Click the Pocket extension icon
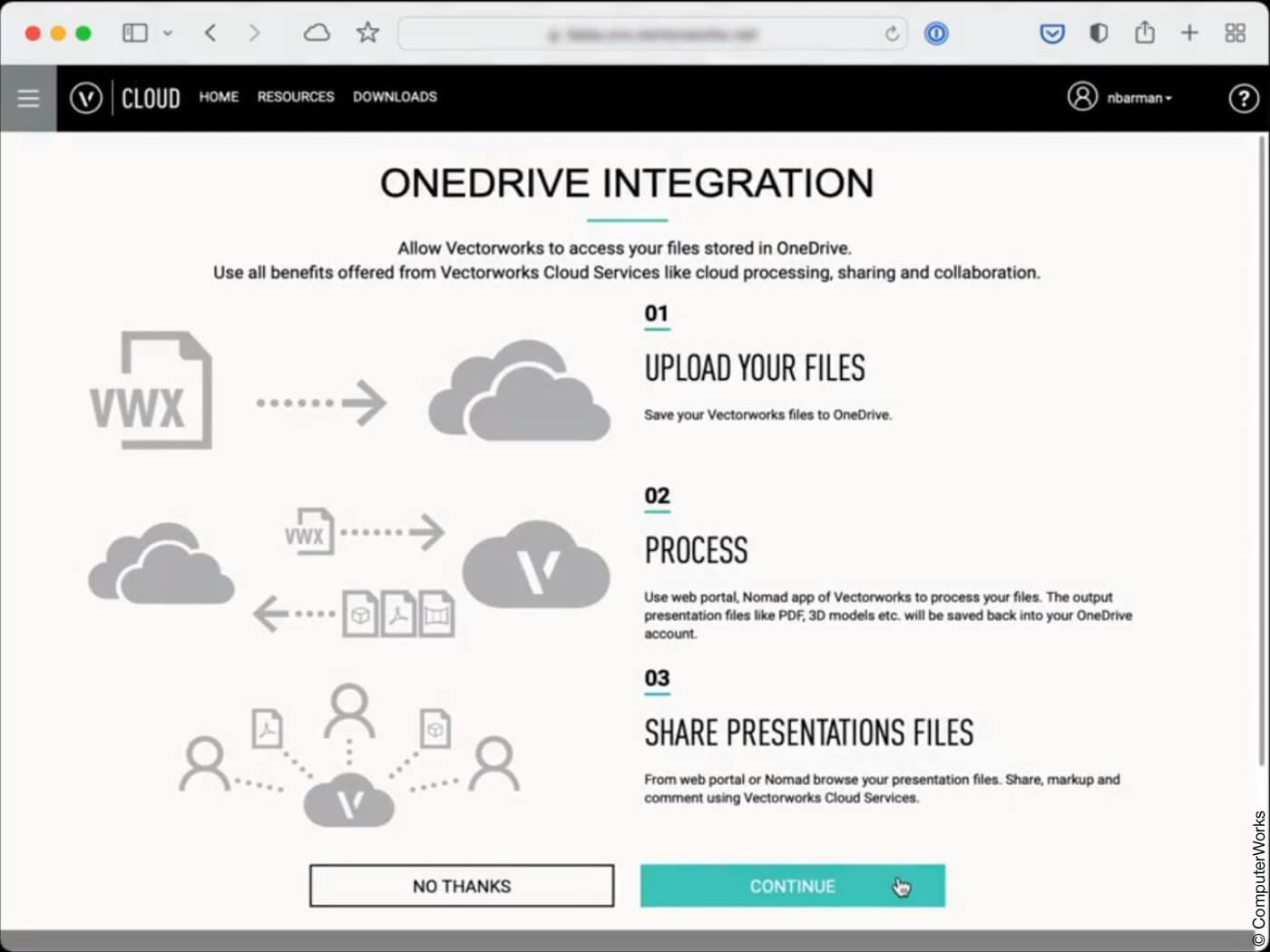Viewport: 1270px width, 952px height. coord(1052,34)
